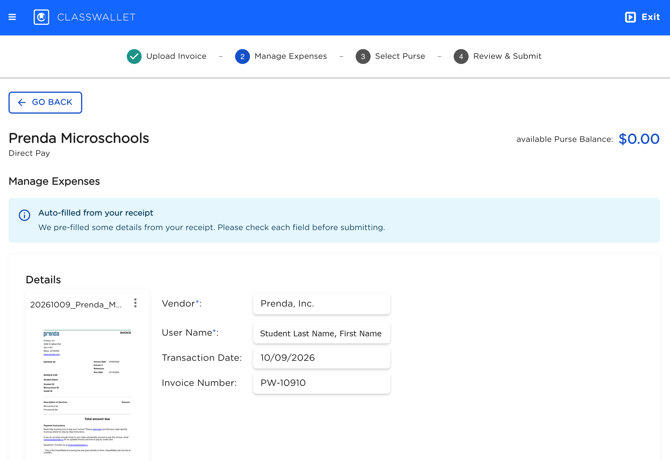Click the Upload Invoice green checkmark icon
The width and height of the screenshot is (670, 461).
134,56
